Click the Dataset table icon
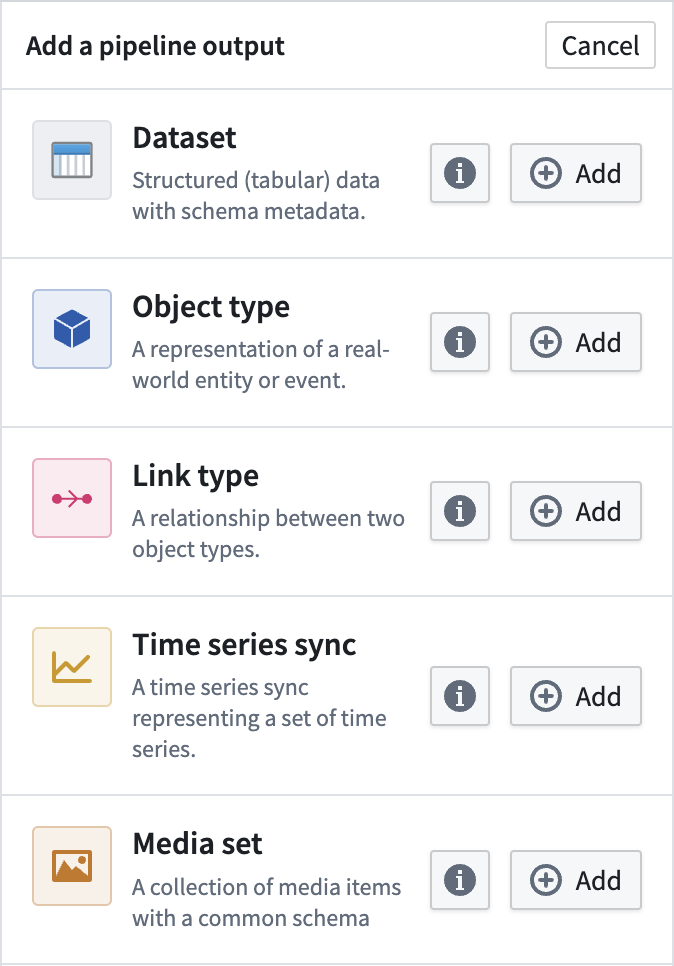The image size is (674, 966). 71,157
